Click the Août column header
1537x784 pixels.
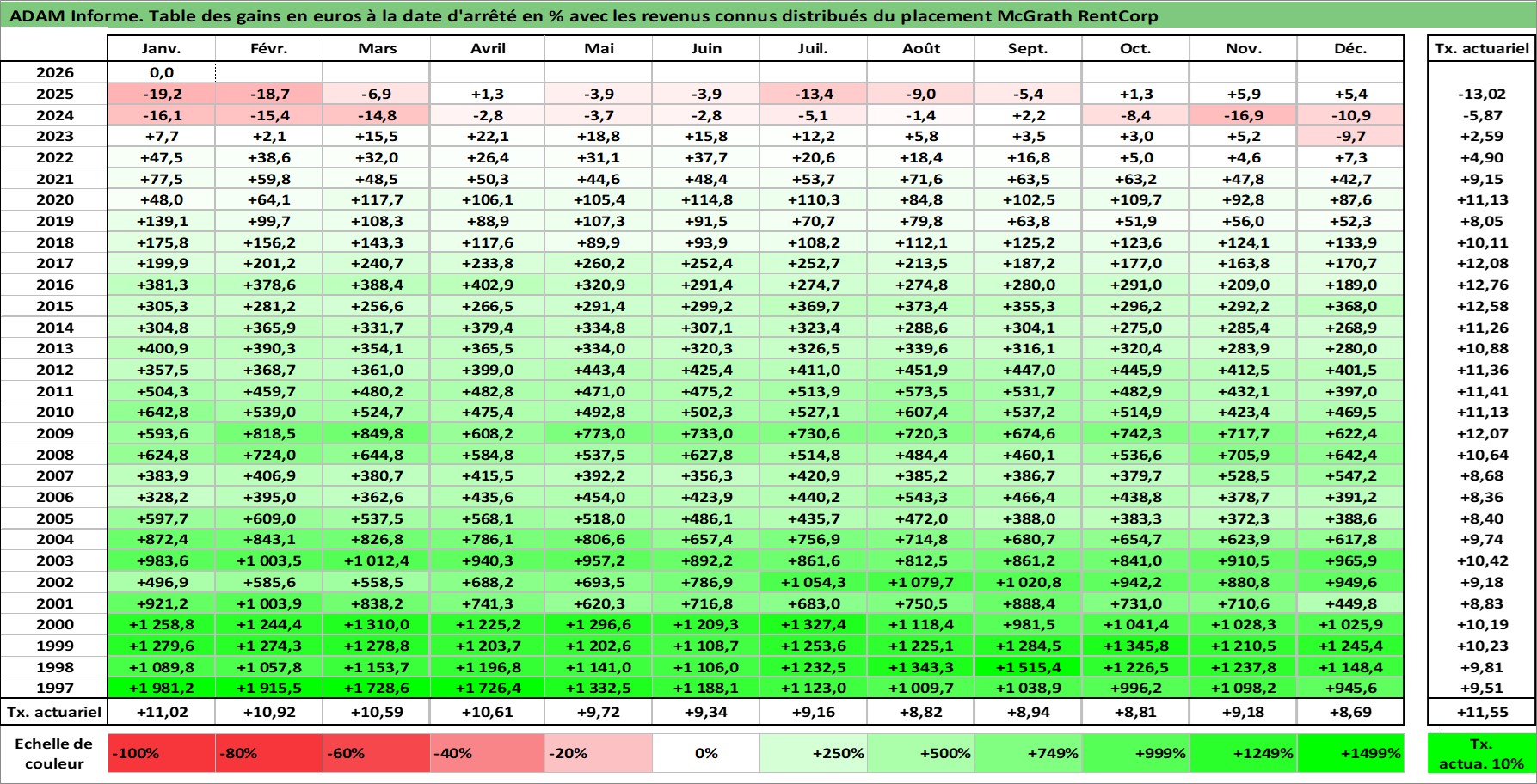point(921,48)
